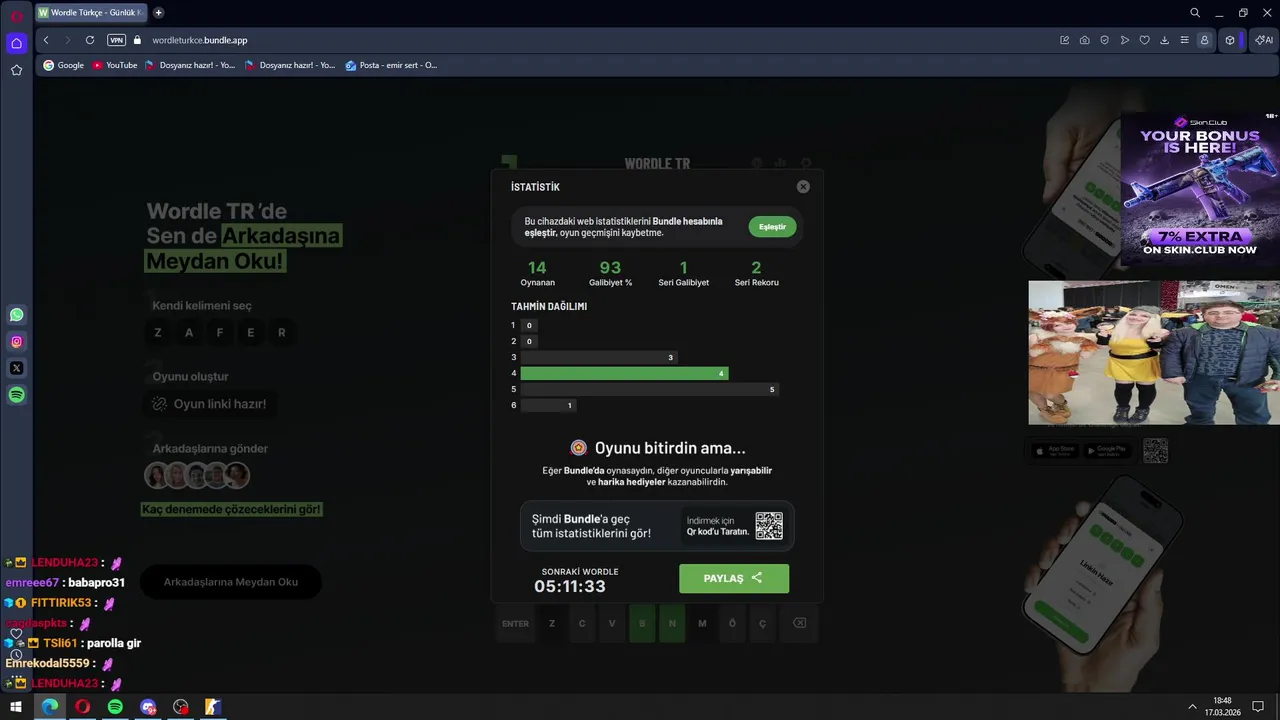Click the site padlock security icon

[138, 40]
